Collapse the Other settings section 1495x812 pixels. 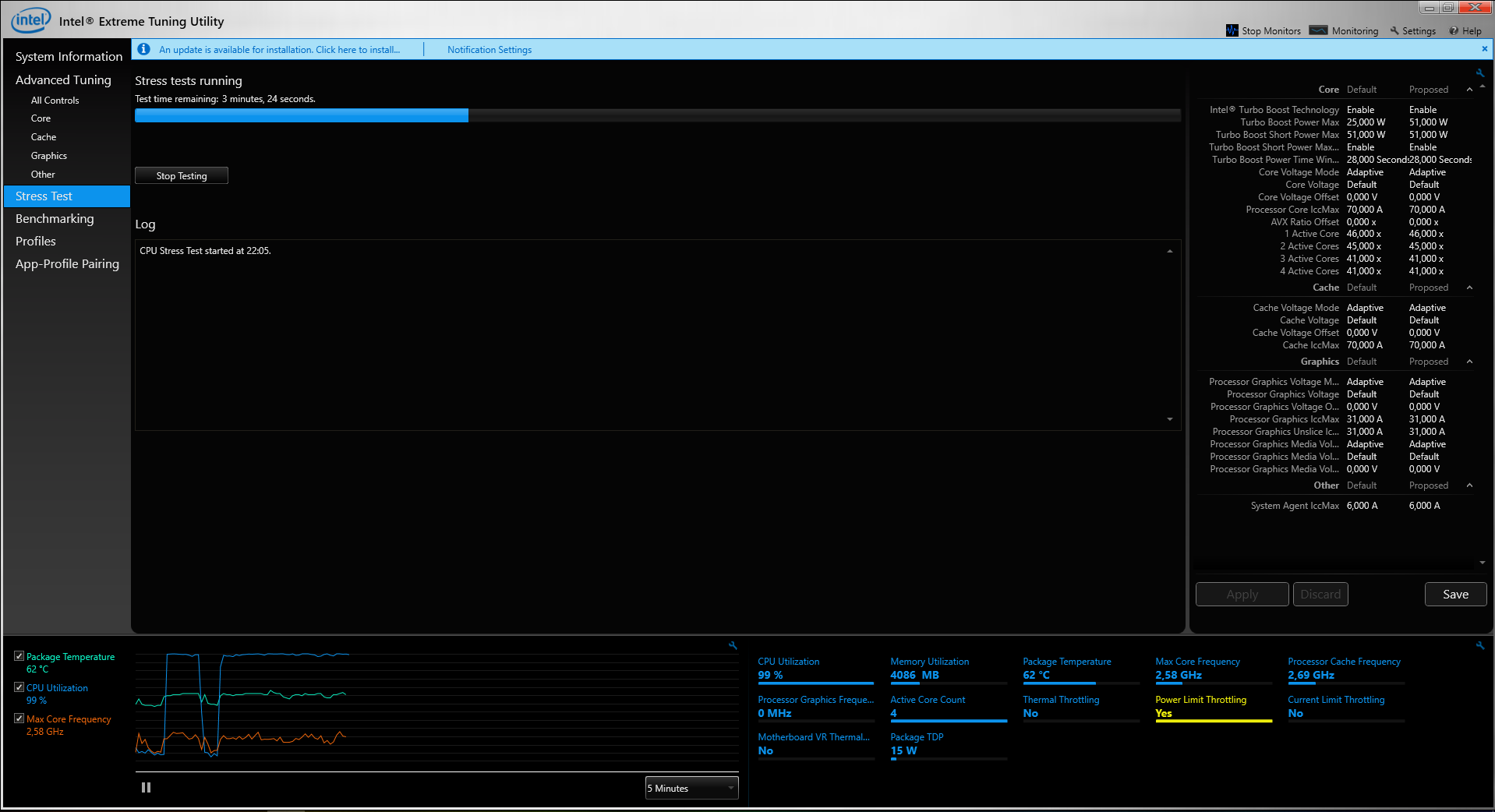coord(1469,485)
